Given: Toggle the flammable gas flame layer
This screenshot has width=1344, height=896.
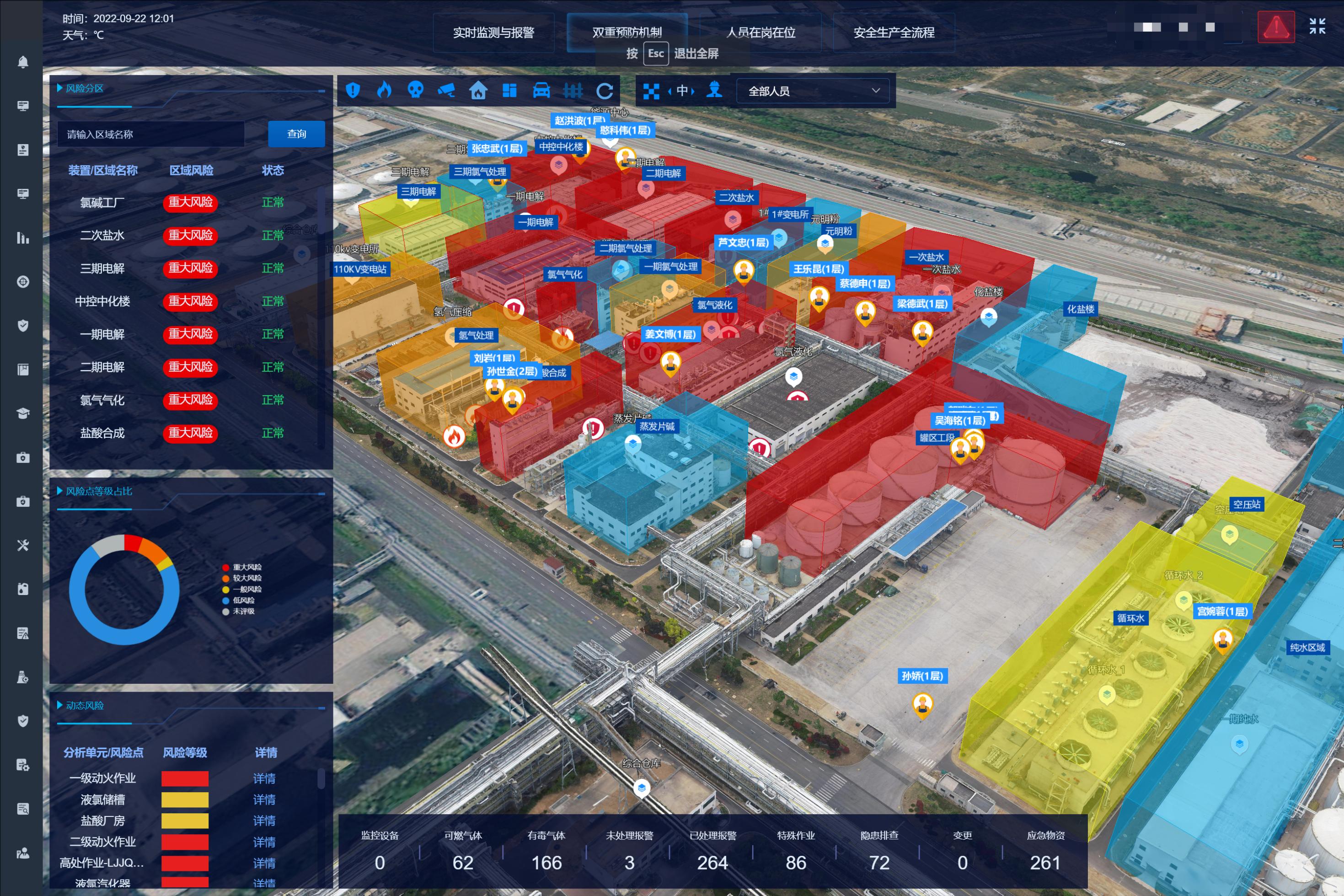Looking at the screenshot, I should tap(385, 90).
